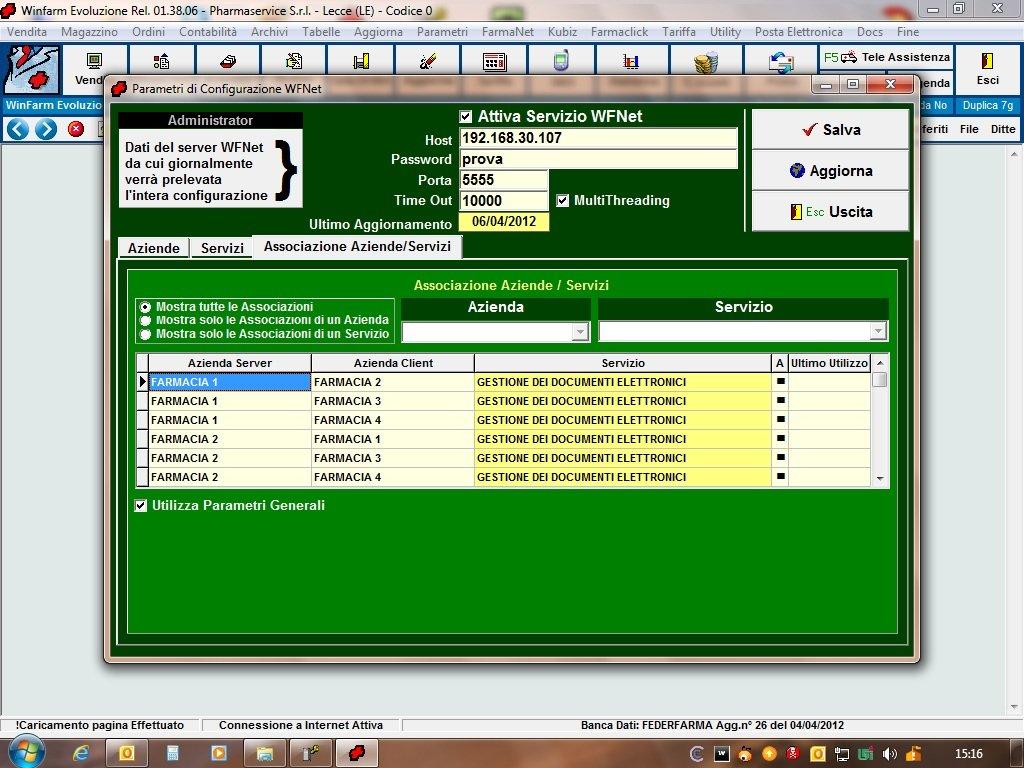Click the red stop icon in navigation bar
The height and width of the screenshot is (768, 1024).
click(x=76, y=129)
